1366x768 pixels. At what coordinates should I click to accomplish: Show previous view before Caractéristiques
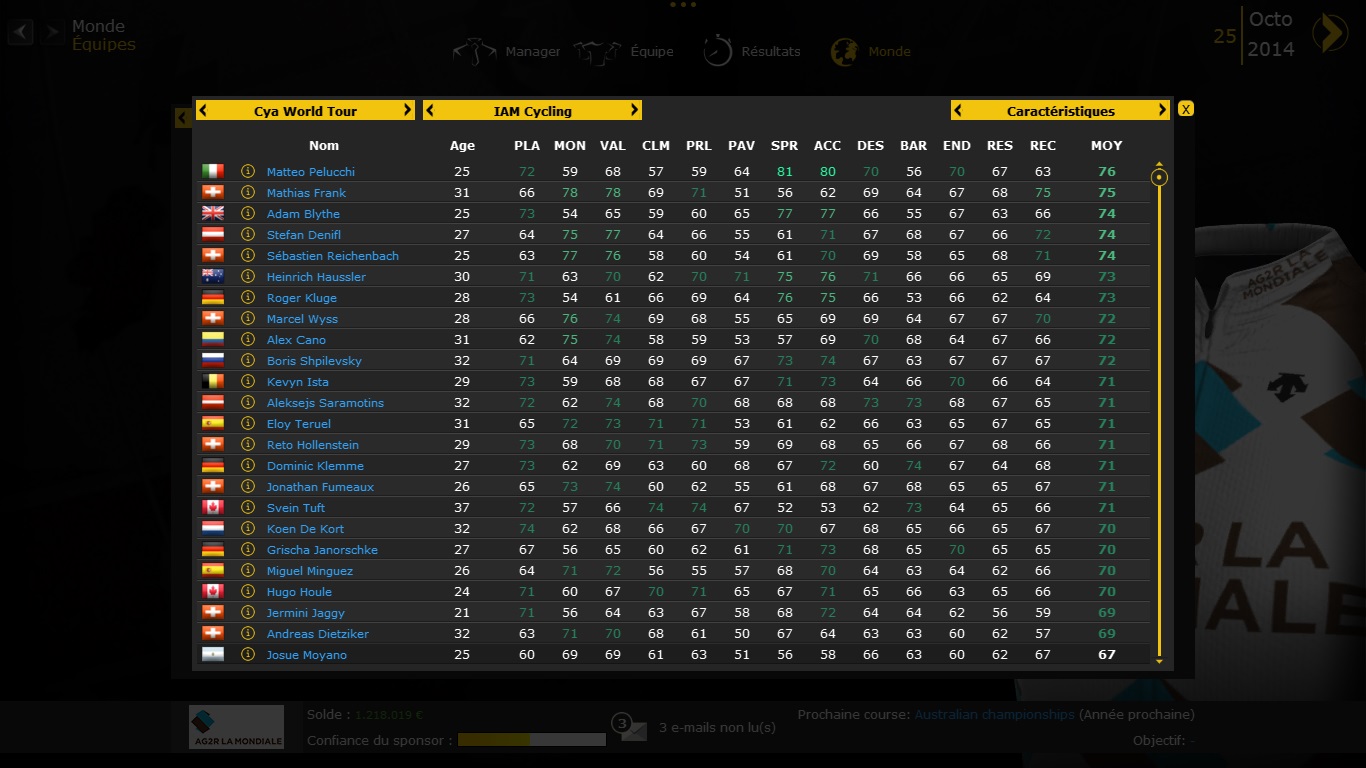(958, 110)
